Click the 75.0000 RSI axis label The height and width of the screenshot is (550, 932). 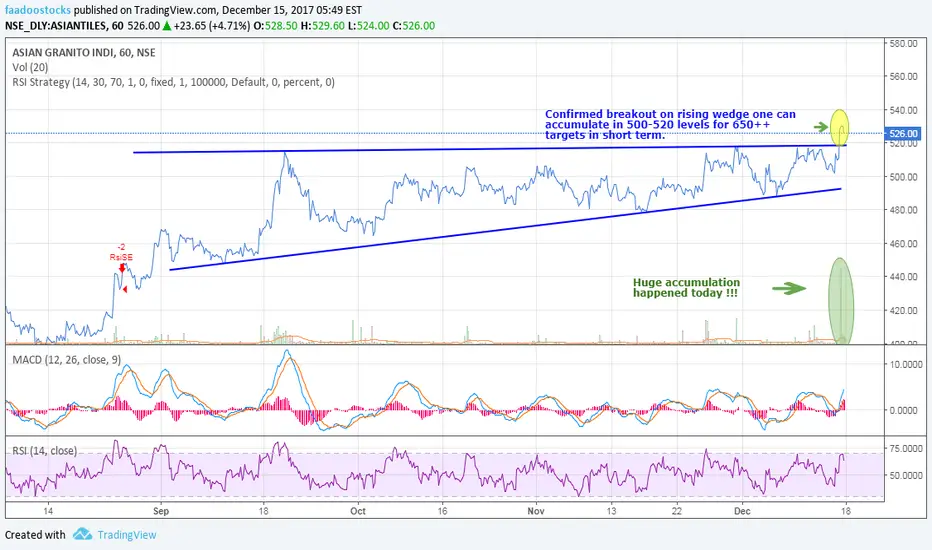[x=906, y=448]
